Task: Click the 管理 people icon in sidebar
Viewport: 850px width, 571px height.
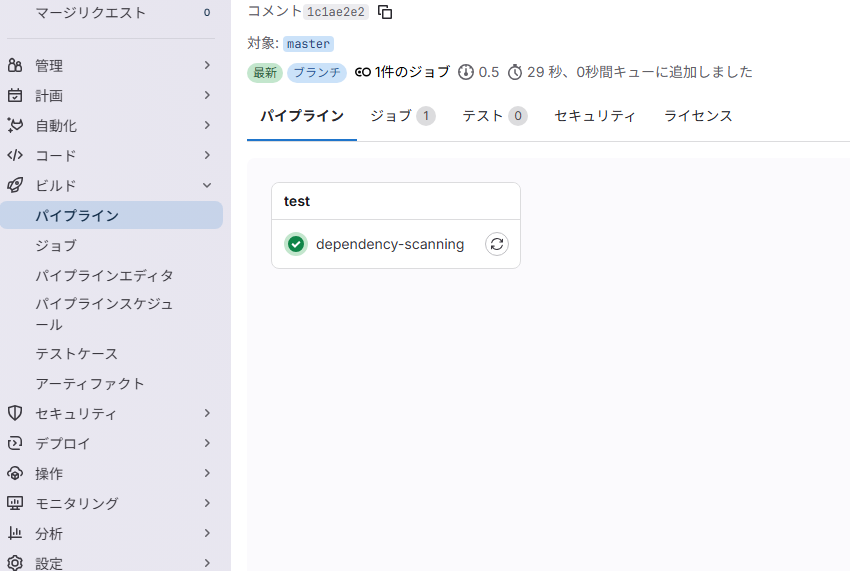Action: 15,66
